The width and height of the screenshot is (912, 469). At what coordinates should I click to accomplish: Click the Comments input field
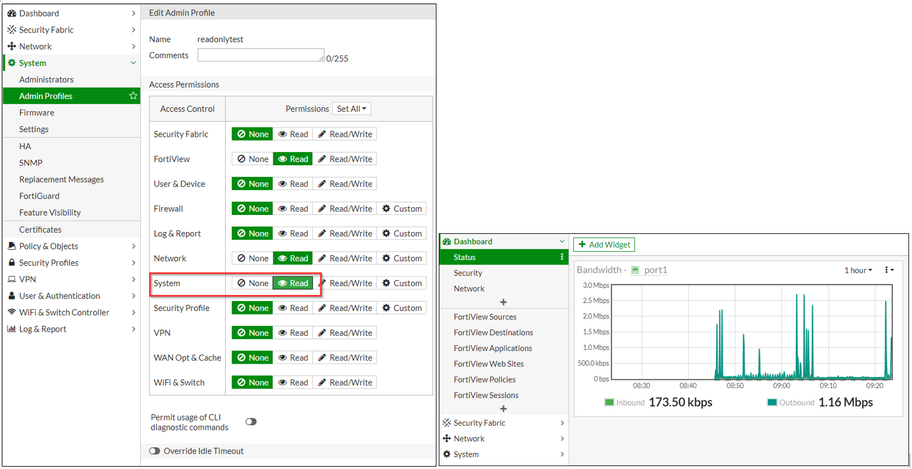[x=261, y=55]
